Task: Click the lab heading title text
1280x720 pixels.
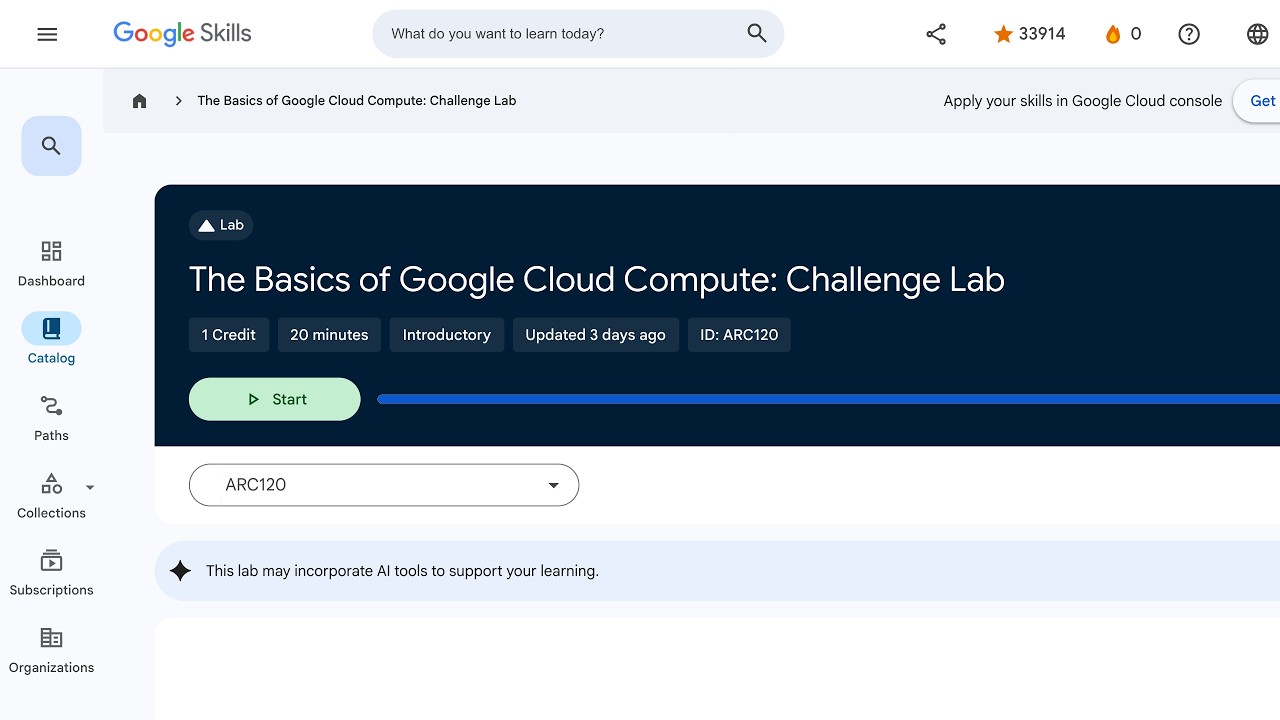Action: (x=597, y=280)
